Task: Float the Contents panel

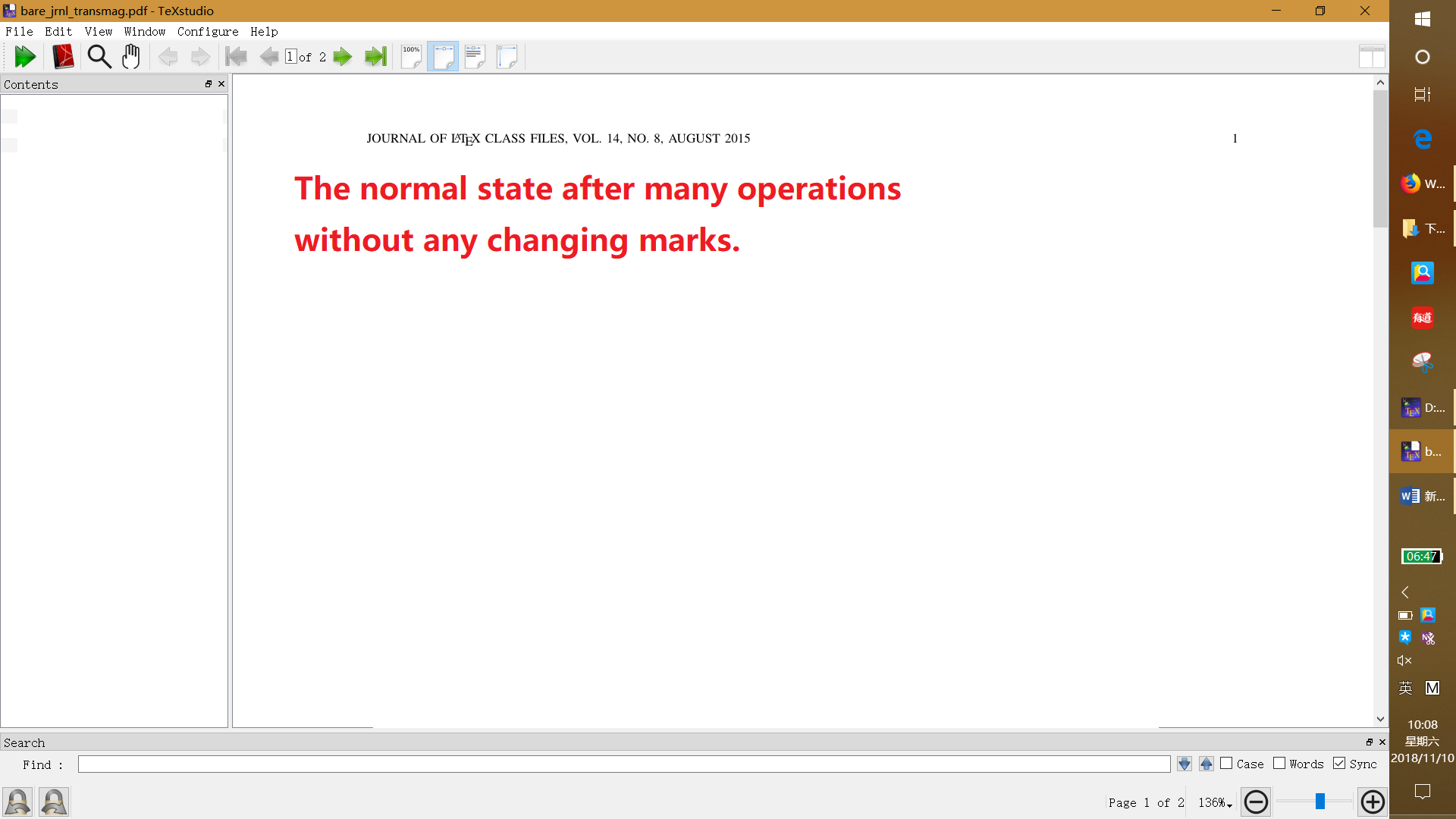Action: pos(209,84)
